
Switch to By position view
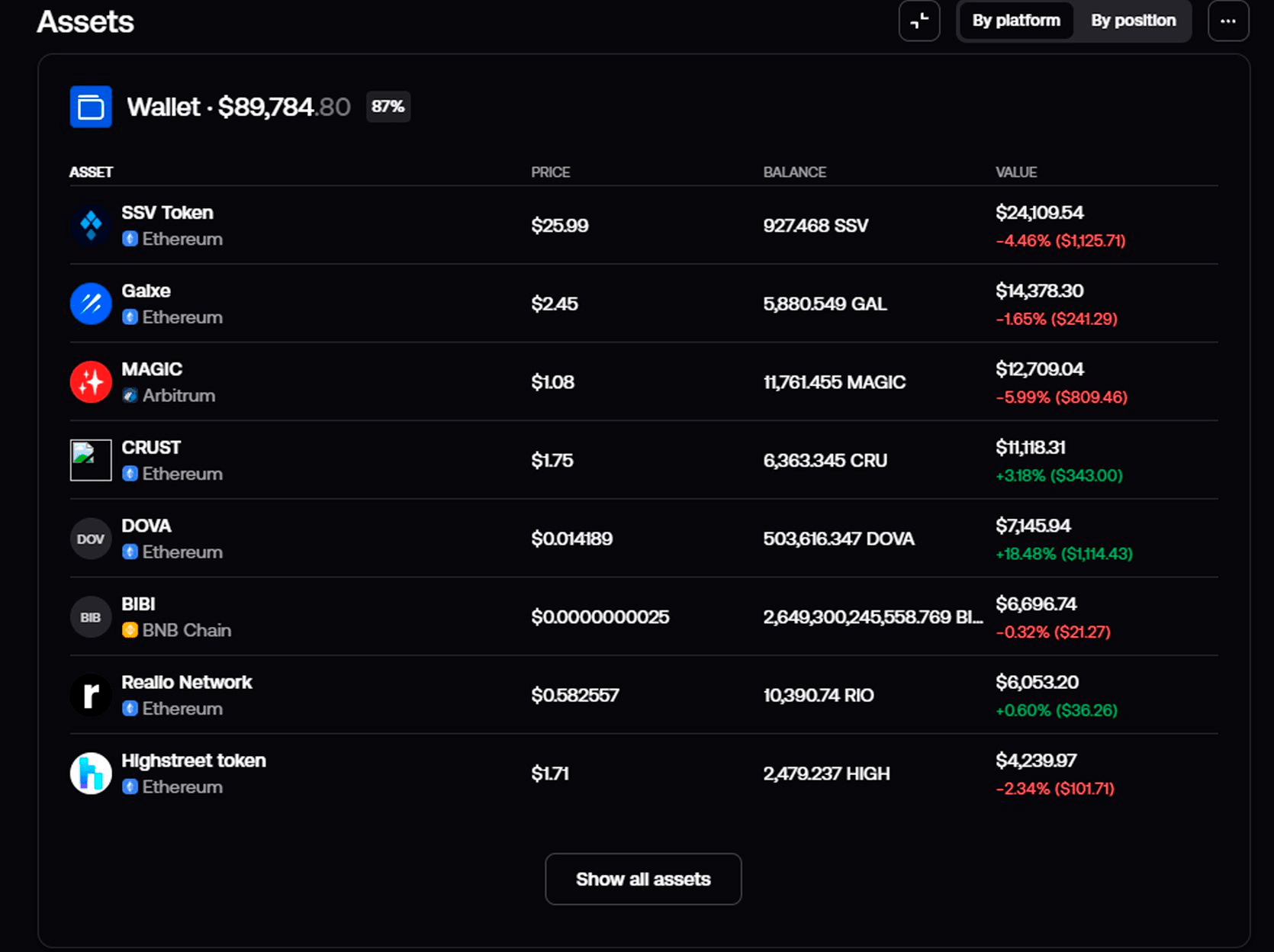pos(1133,21)
